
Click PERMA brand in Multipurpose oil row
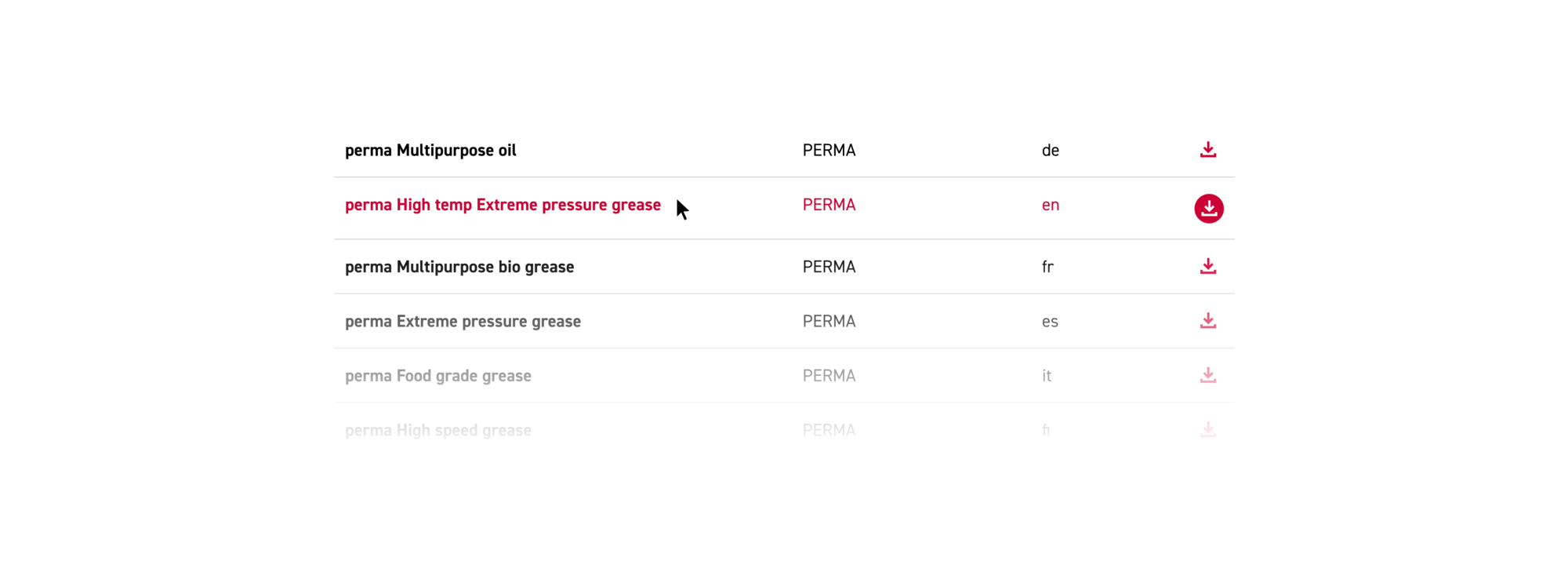coord(829,151)
